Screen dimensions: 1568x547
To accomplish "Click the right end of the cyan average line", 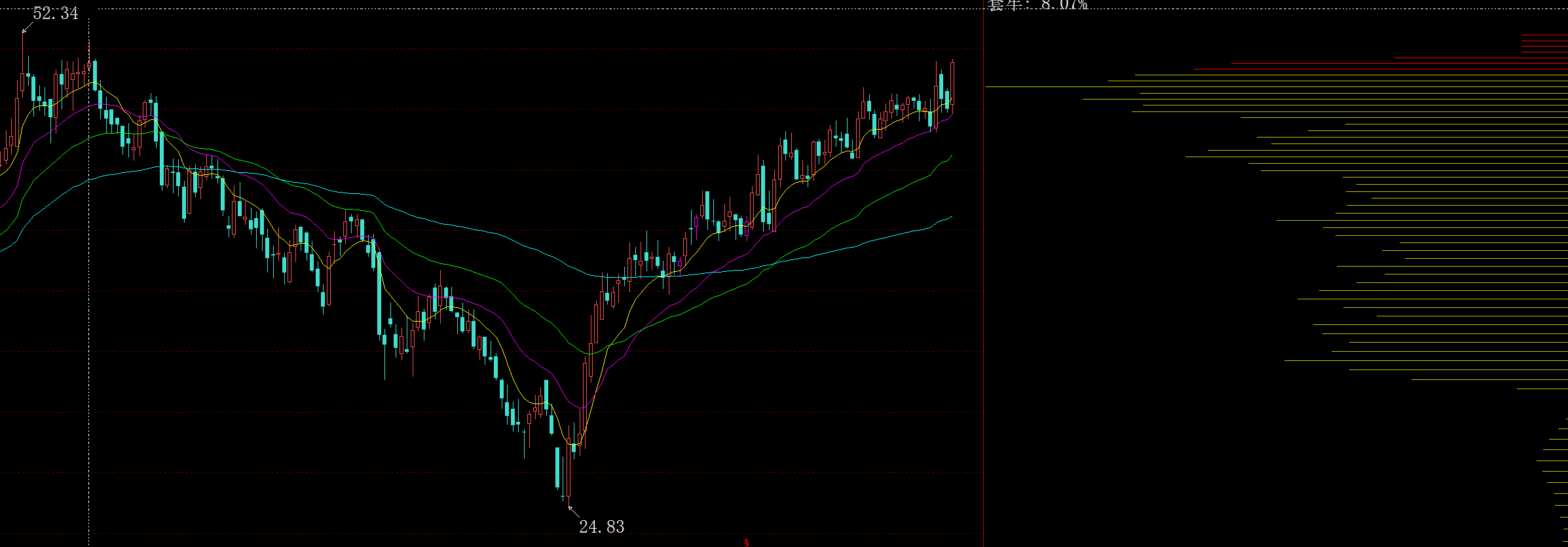I will pos(950,217).
